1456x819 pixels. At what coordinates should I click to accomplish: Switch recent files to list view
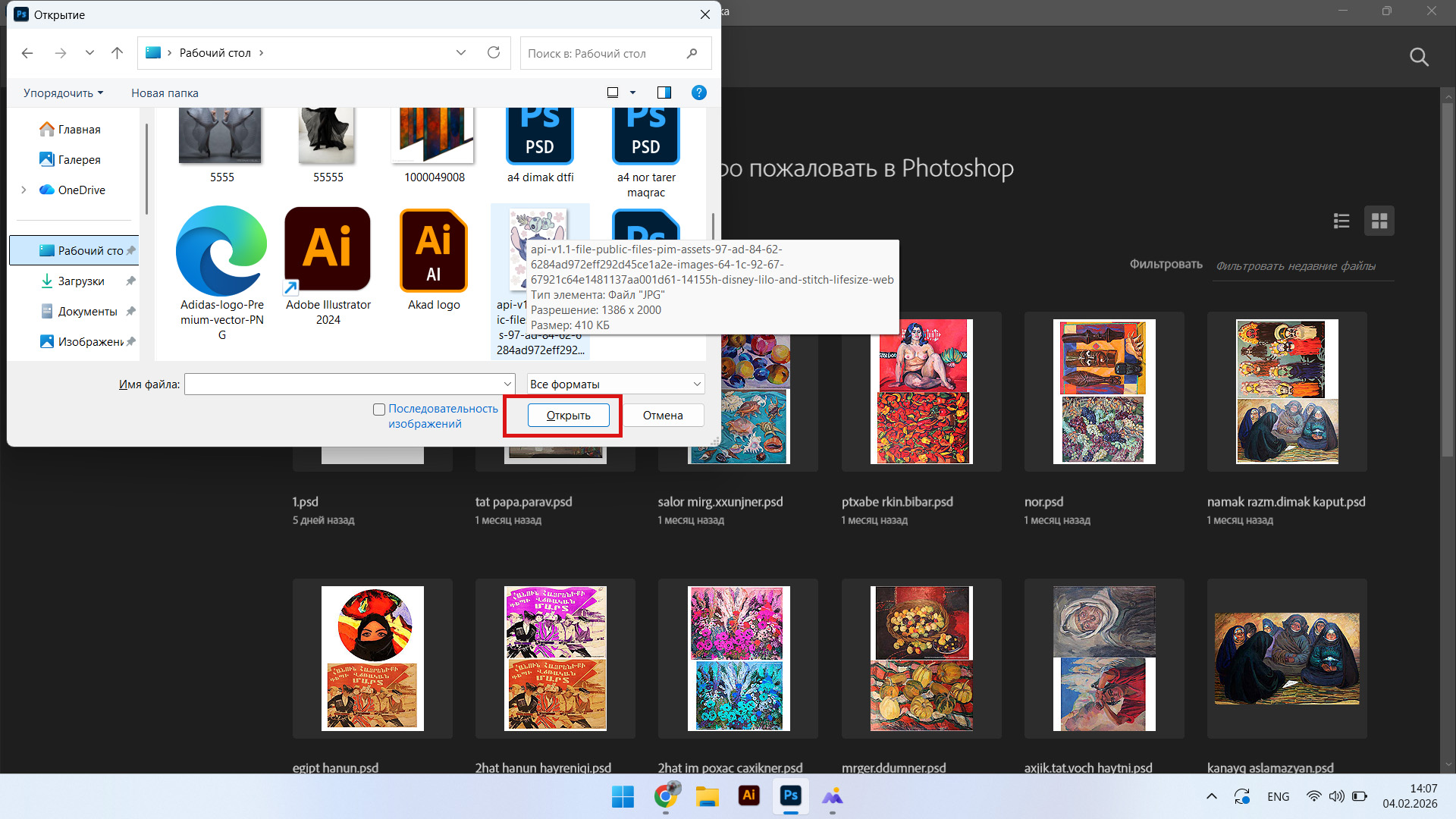point(1341,221)
